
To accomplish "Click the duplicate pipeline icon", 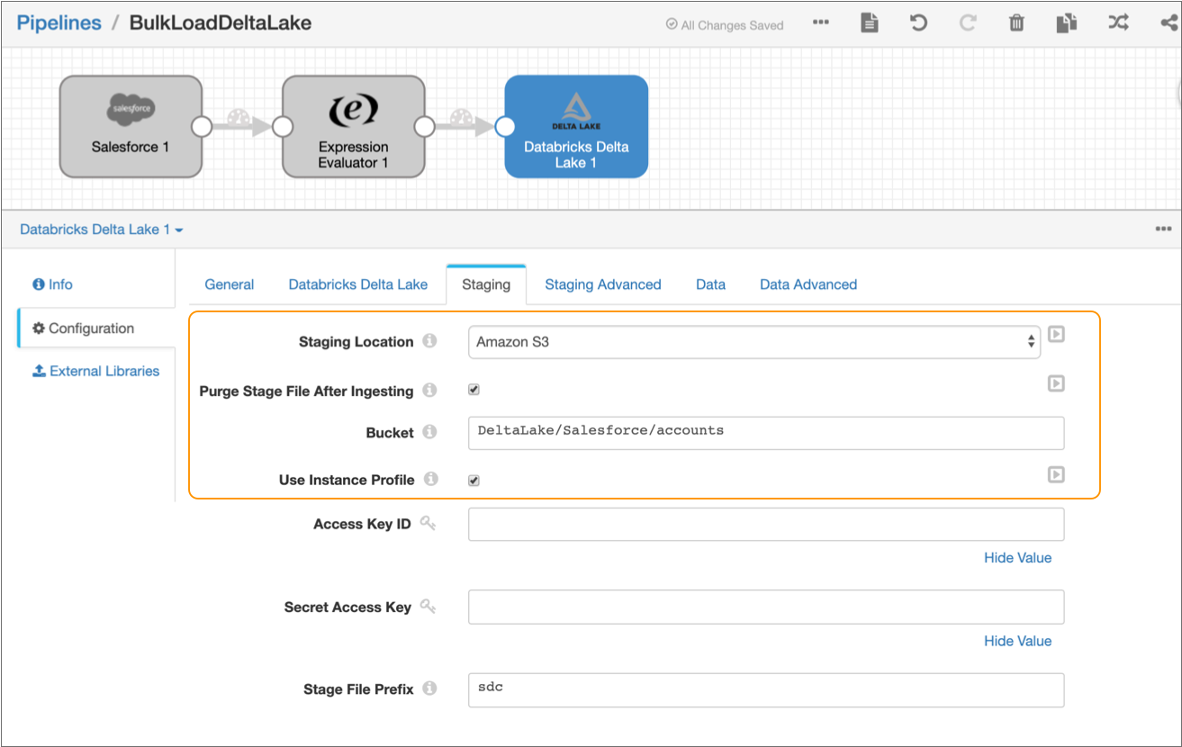I will [x=1066, y=23].
